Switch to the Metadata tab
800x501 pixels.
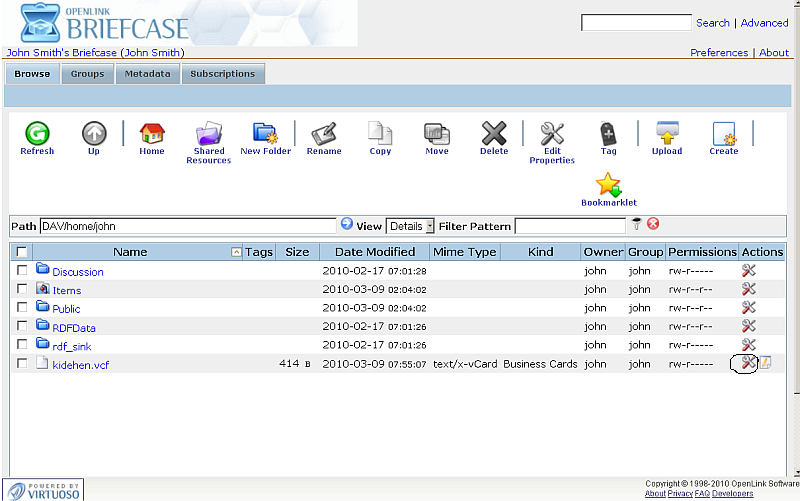(147, 74)
